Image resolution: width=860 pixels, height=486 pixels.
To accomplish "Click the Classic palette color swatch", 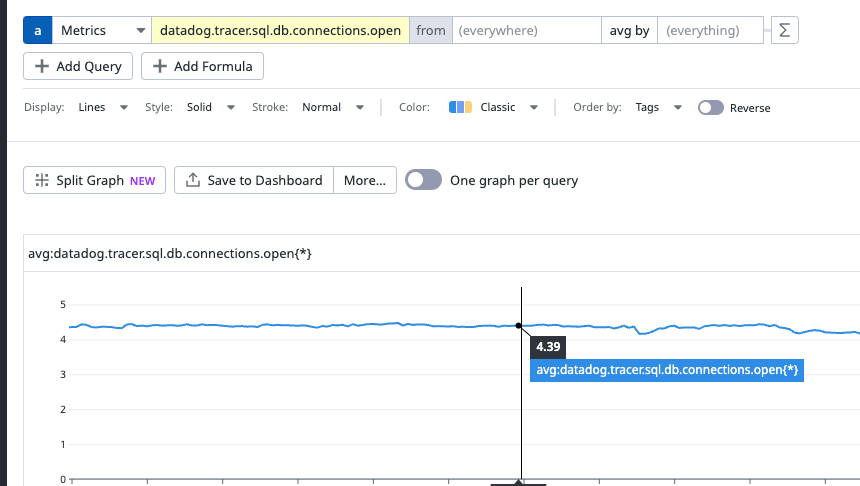I will click(460, 107).
